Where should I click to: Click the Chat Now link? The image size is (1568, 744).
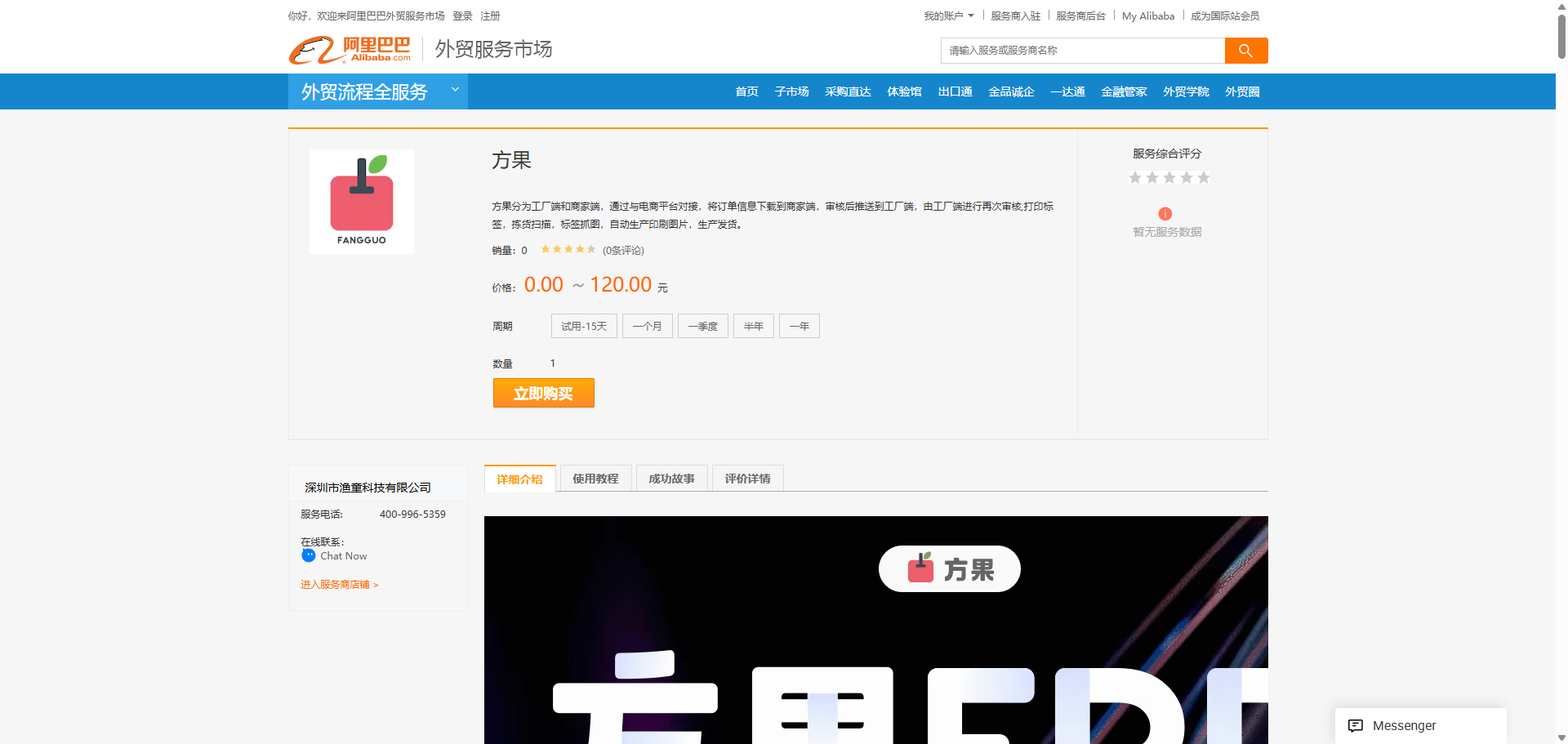coord(344,556)
